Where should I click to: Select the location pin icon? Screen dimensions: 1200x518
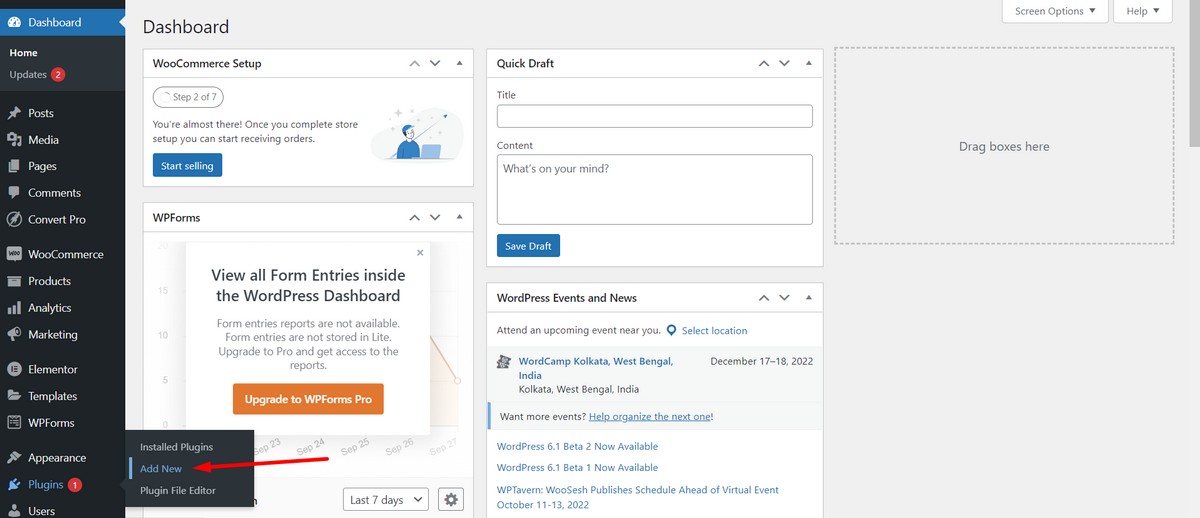click(672, 330)
